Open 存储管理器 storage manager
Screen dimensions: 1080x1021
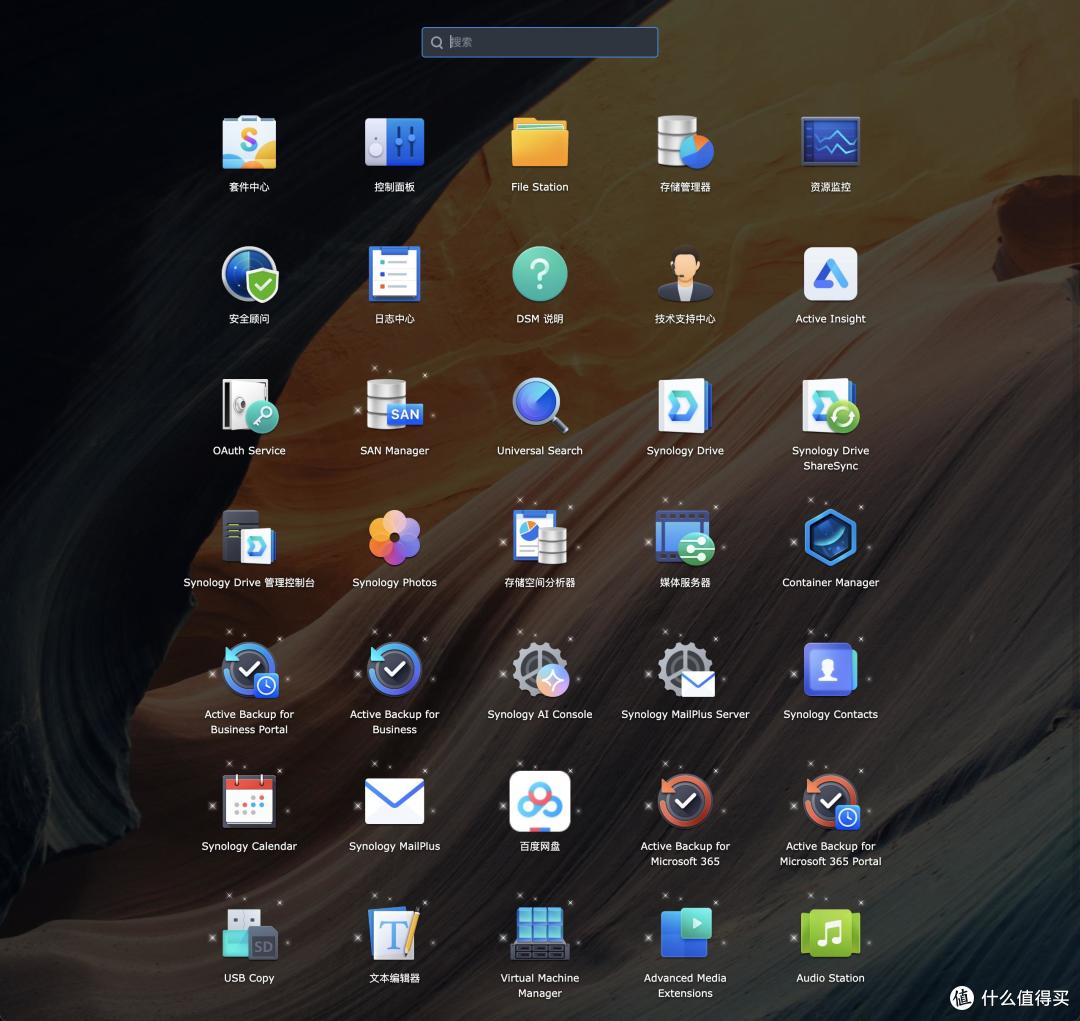(x=685, y=143)
